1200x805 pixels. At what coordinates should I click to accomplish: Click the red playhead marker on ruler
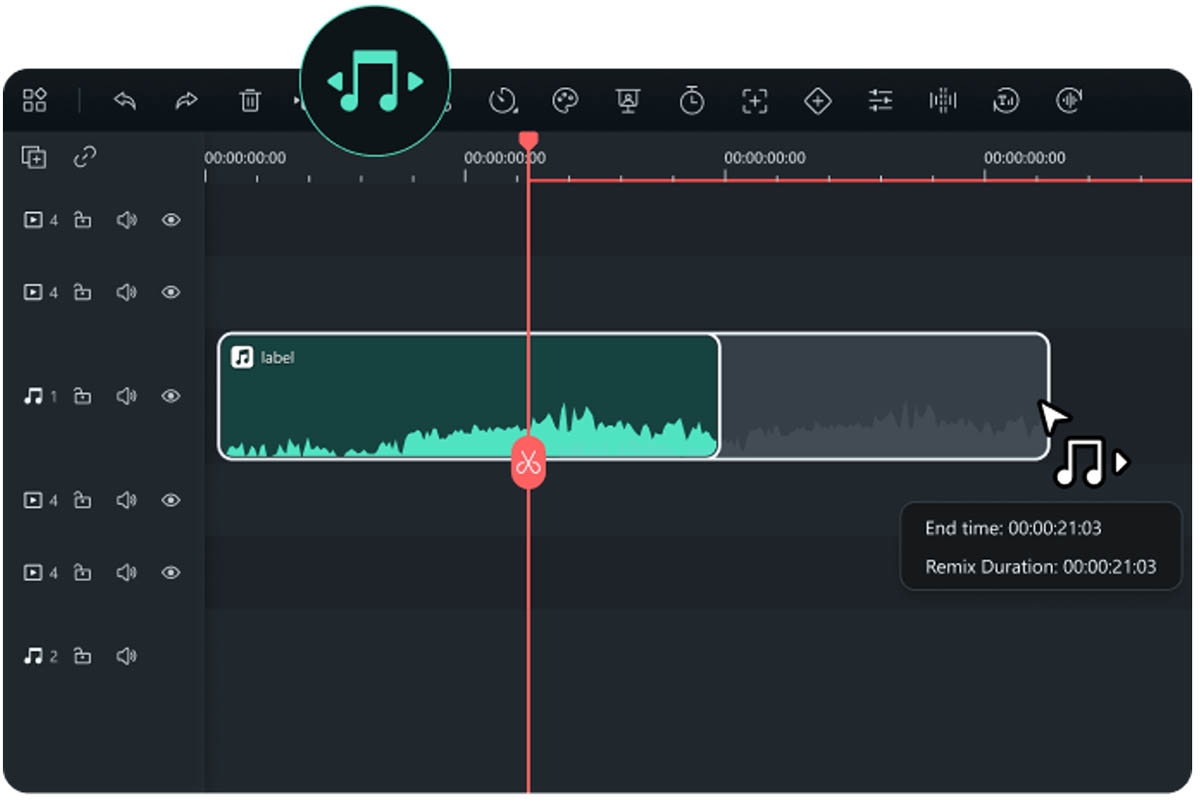coord(528,142)
